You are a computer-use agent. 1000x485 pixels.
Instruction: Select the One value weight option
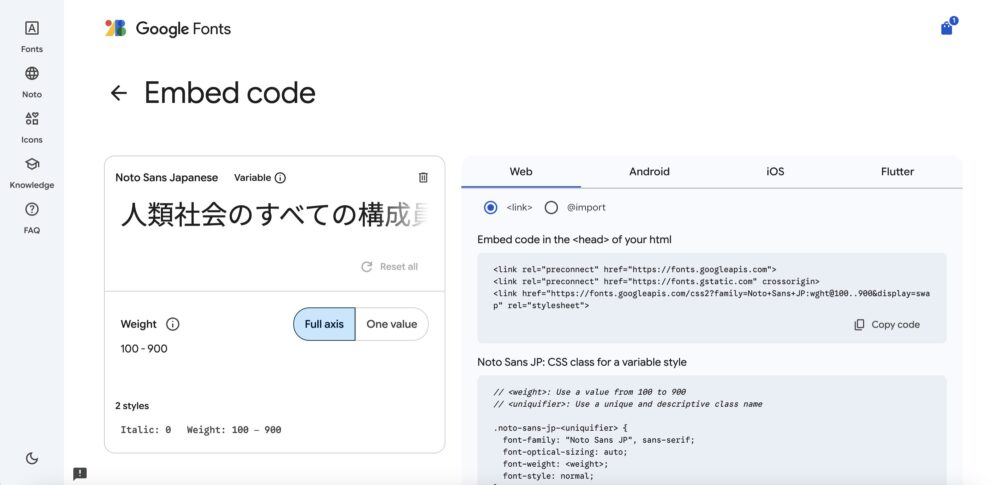392,324
